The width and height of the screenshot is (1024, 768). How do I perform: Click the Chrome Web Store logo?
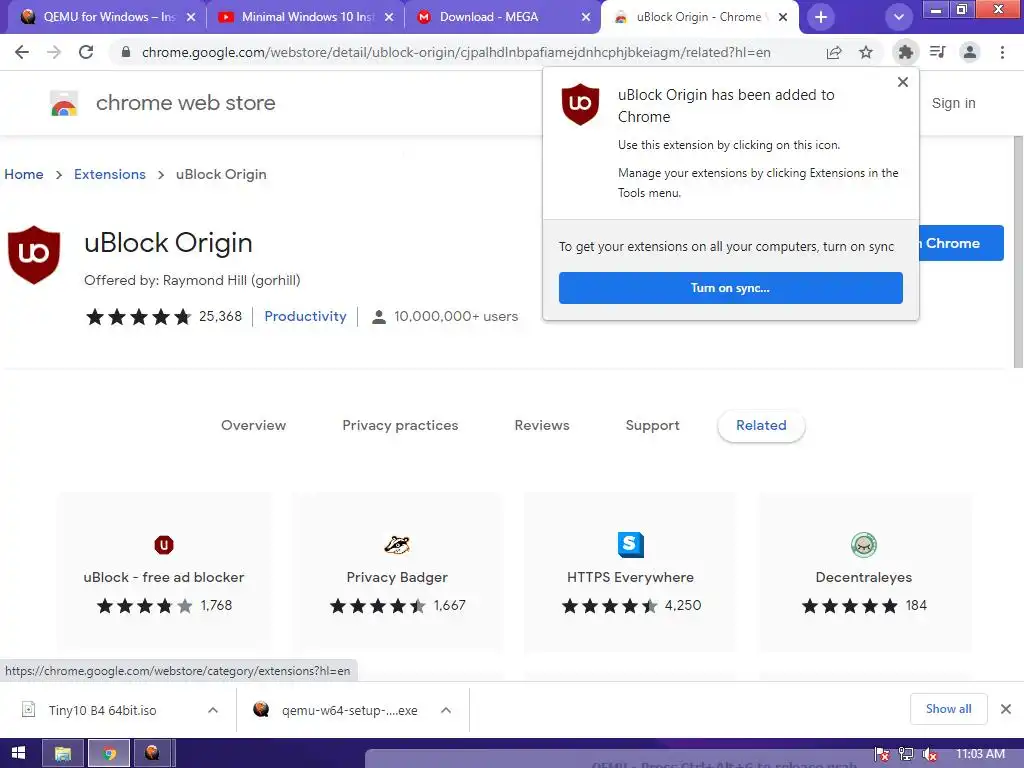pyautogui.click(x=64, y=103)
